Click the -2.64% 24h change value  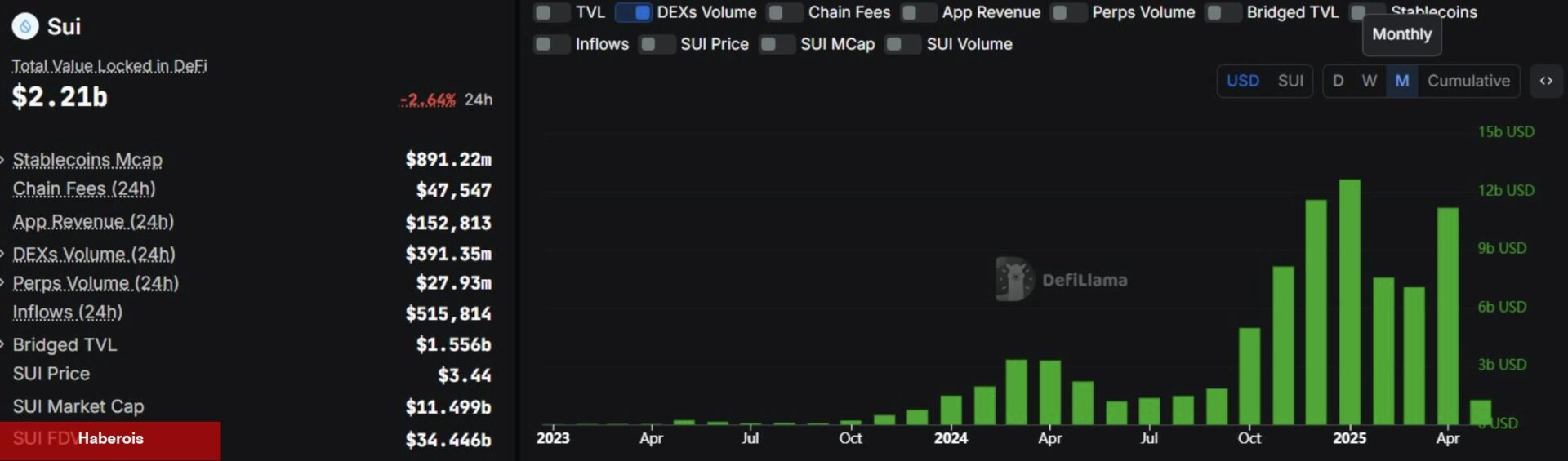point(428,100)
